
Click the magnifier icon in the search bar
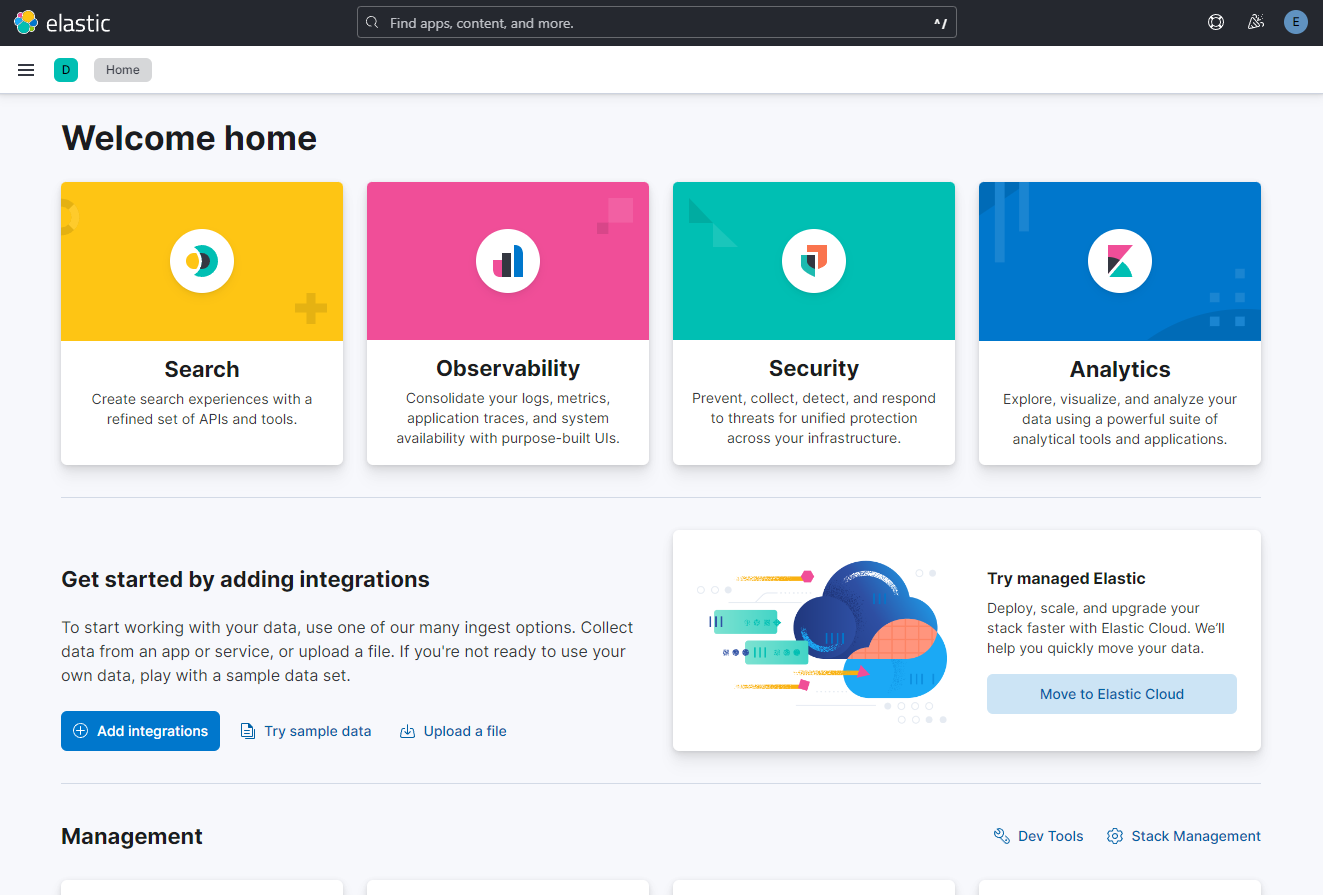pyautogui.click(x=372, y=22)
